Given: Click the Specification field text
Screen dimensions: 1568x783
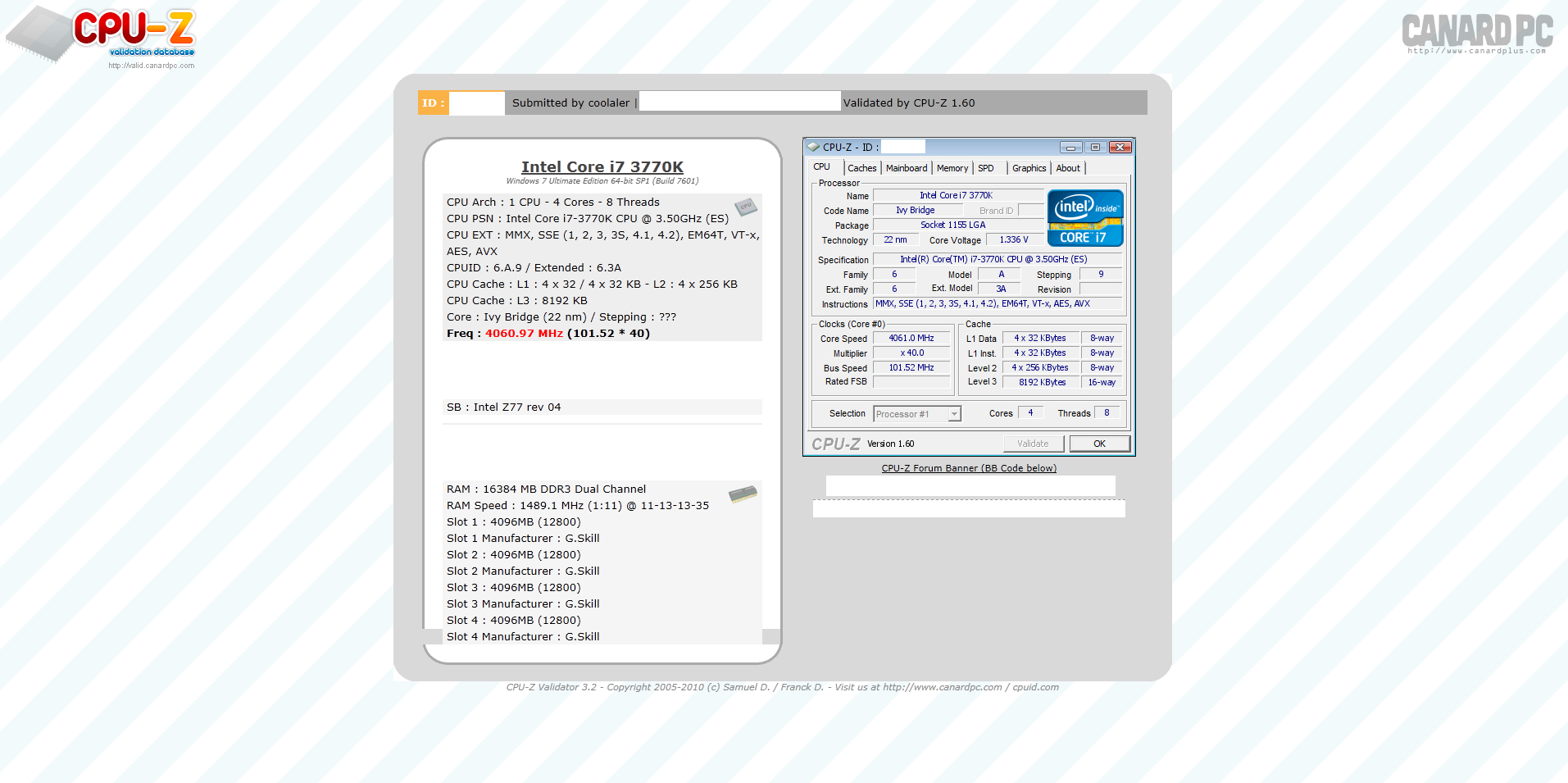Looking at the screenshot, I should coord(998,259).
